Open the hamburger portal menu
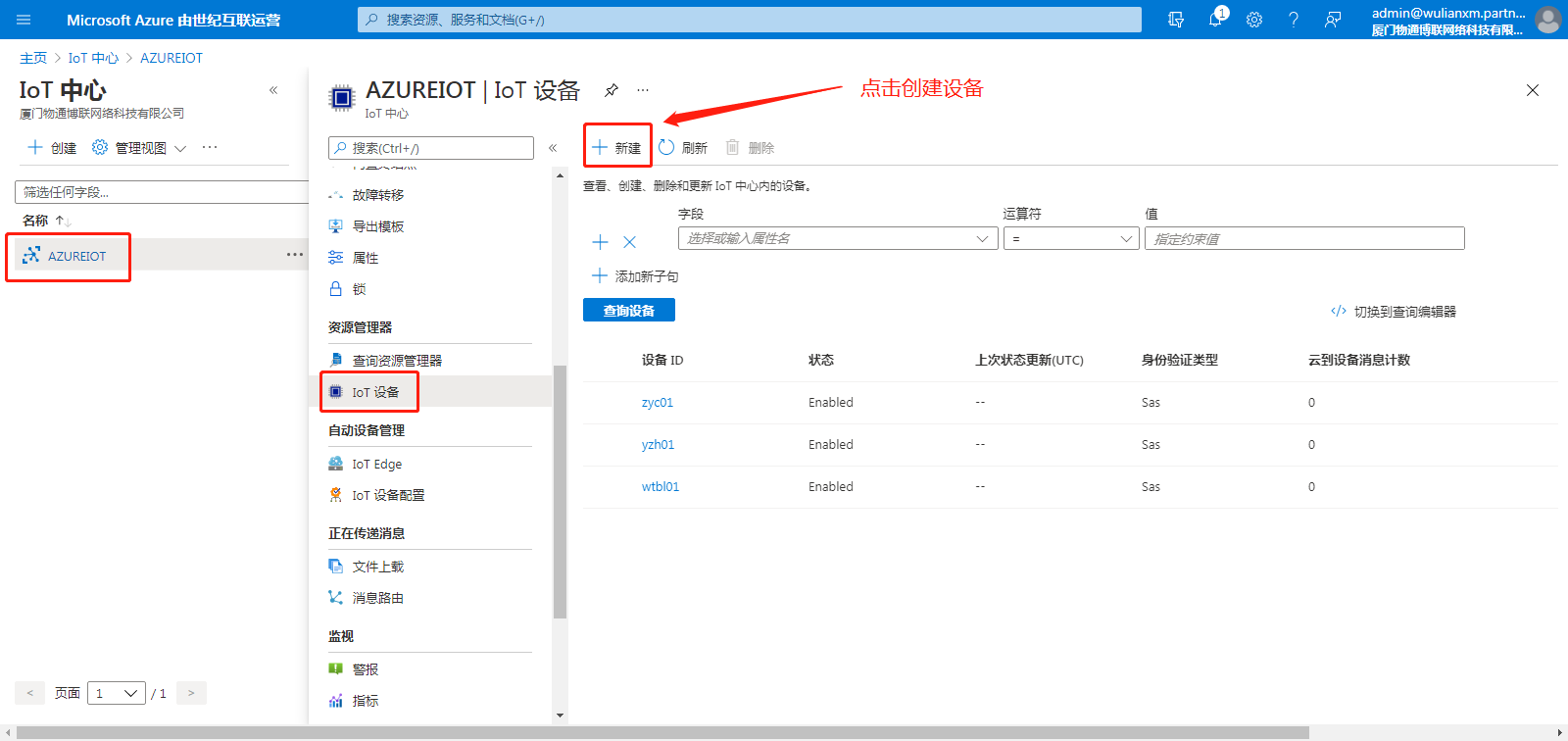Image resolution: width=1568 pixels, height=741 pixels. point(24,20)
